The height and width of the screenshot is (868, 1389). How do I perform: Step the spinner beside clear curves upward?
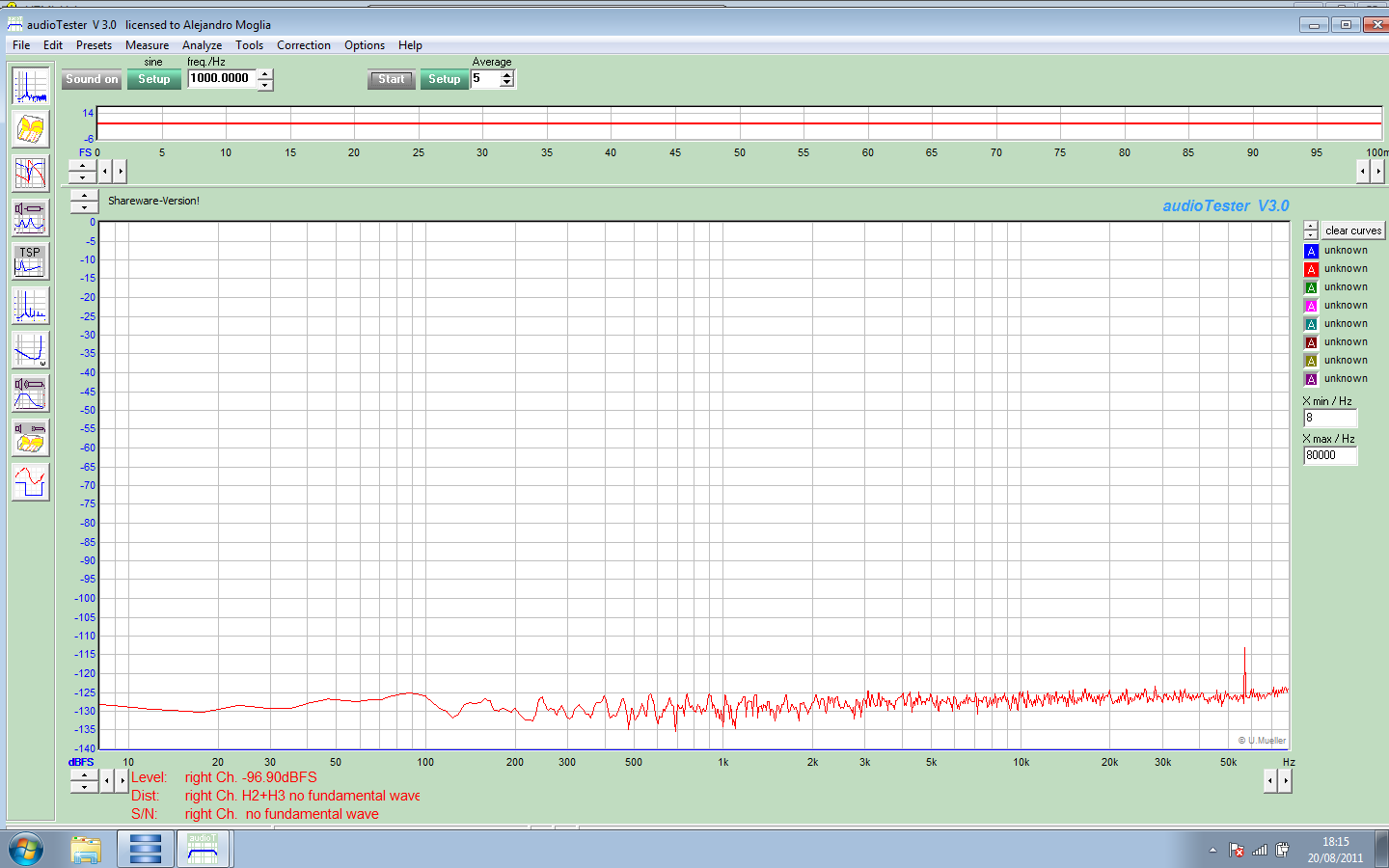point(1311,226)
